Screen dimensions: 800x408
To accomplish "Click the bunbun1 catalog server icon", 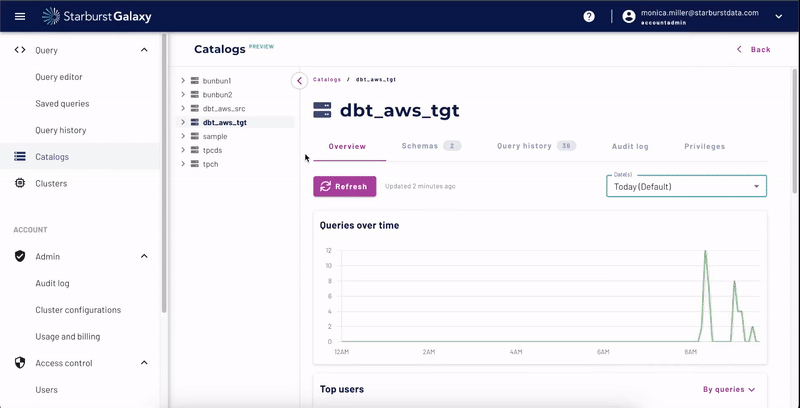I will point(194,81).
